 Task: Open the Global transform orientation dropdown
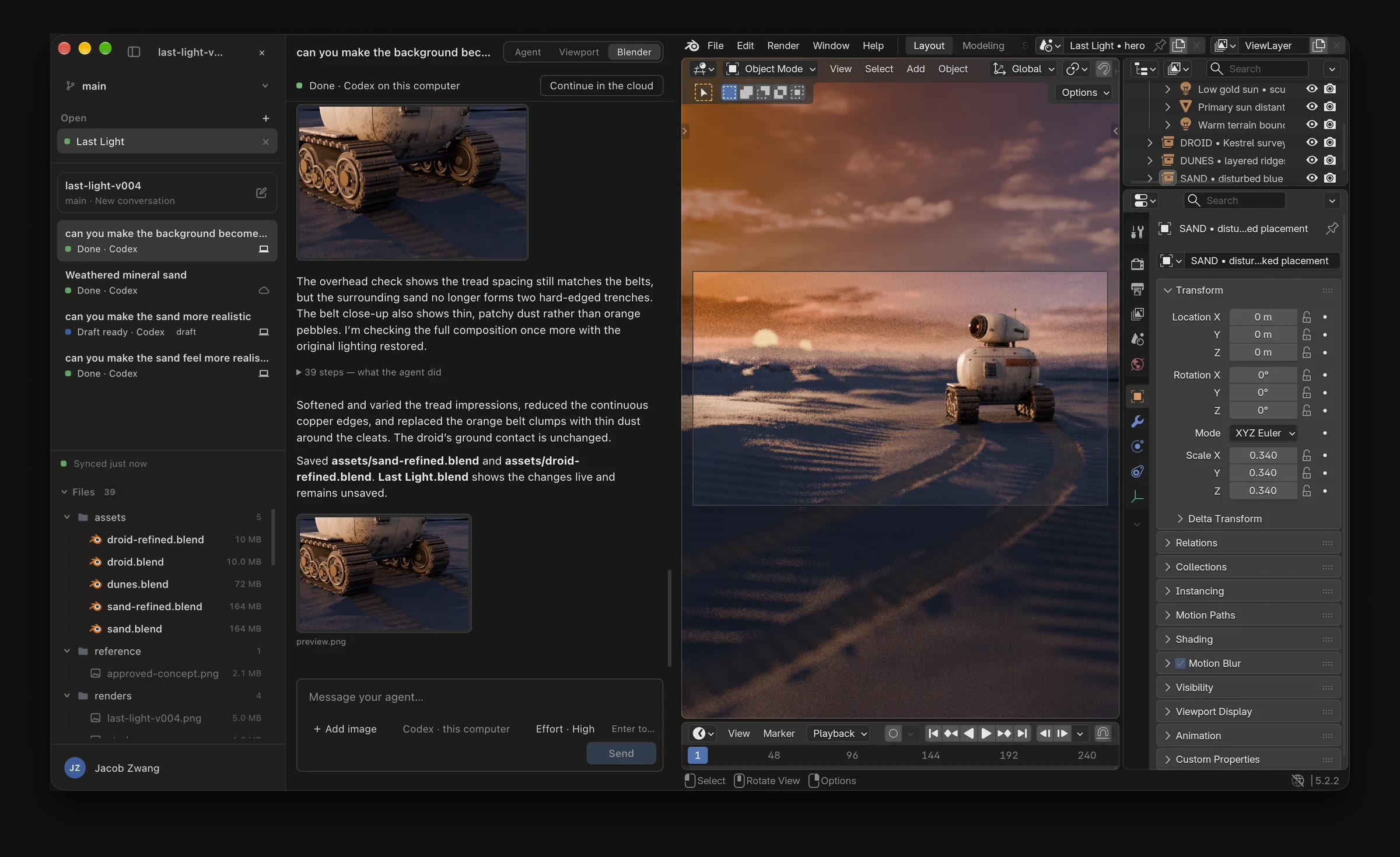click(1024, 69)
